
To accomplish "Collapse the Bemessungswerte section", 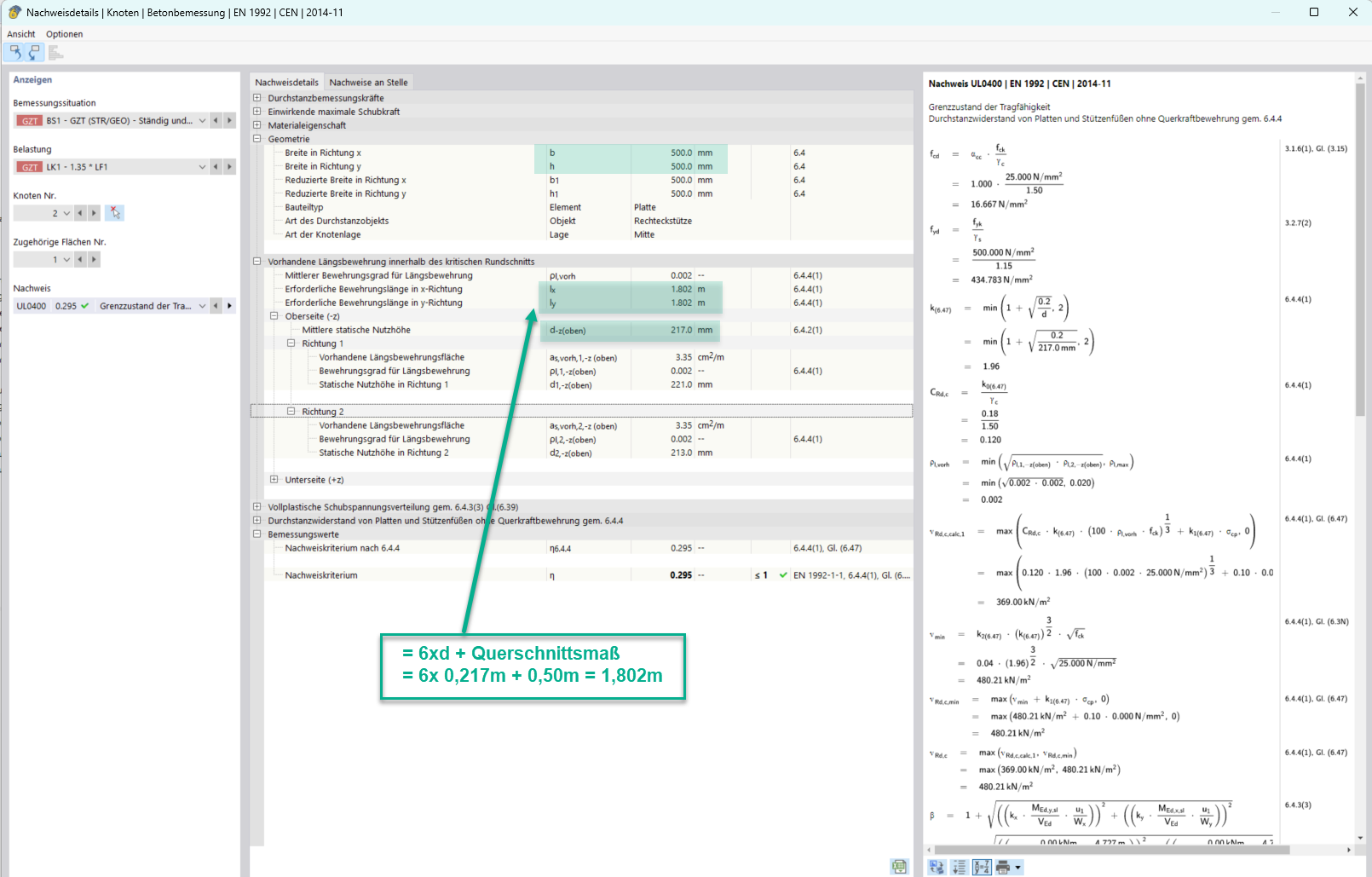I will point(257,534).
